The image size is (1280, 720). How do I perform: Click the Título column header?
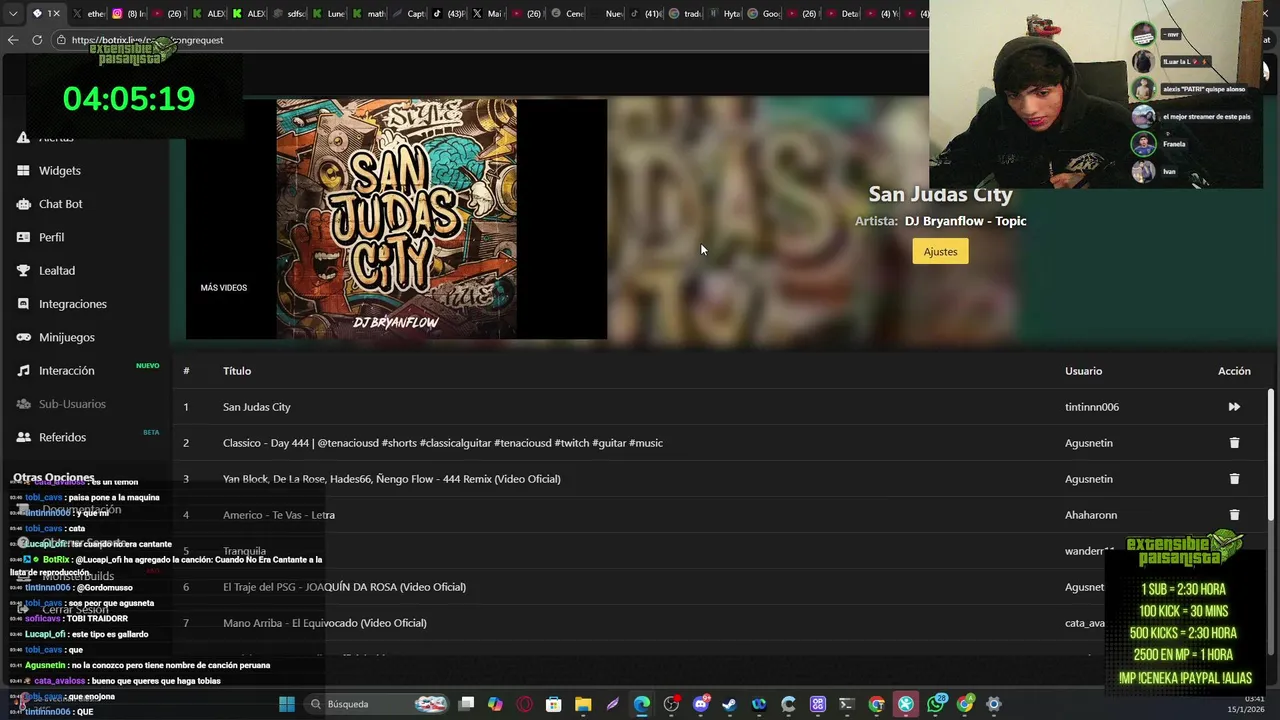[x=237, y=371]
